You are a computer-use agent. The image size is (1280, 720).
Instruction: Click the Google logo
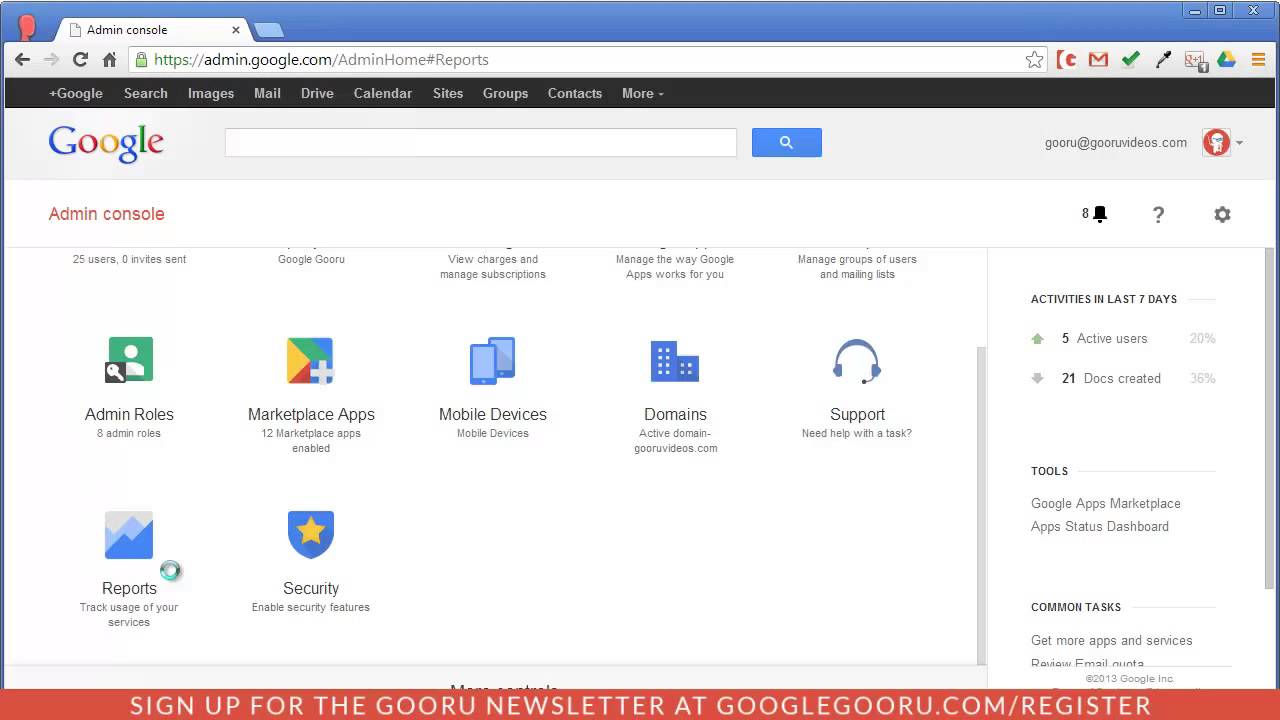[106, 143]
